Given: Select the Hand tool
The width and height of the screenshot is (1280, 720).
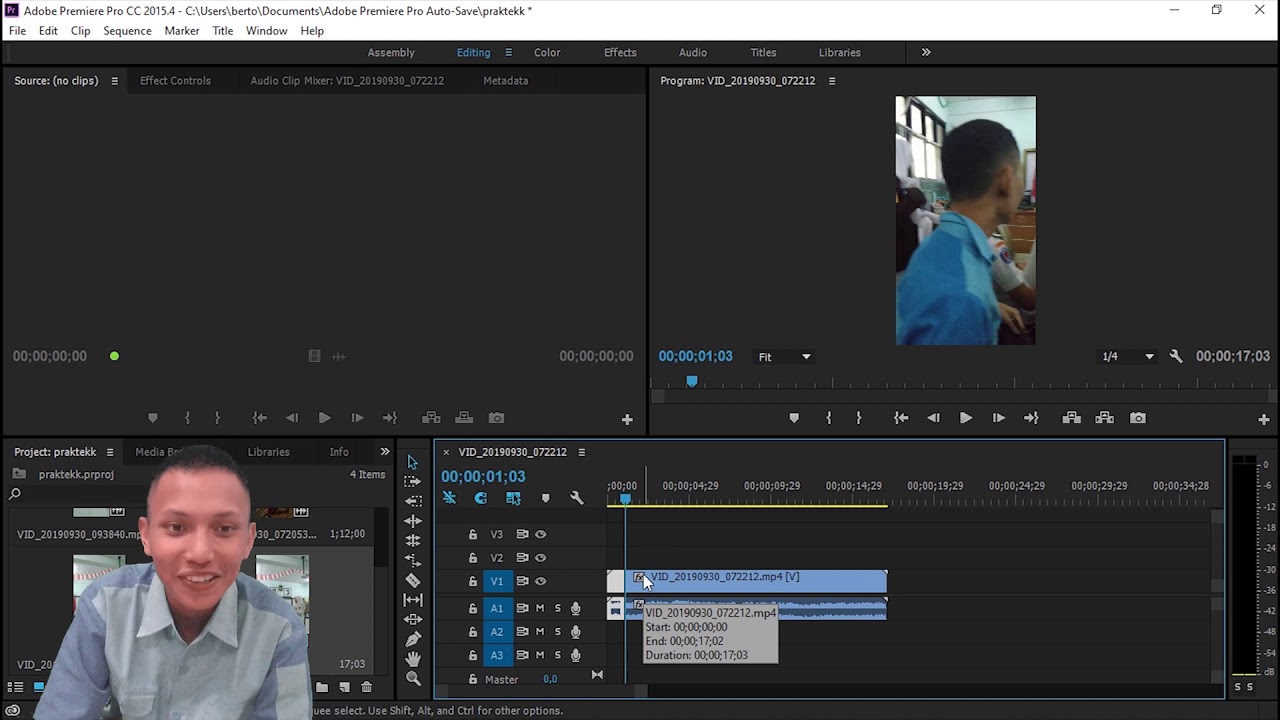Looking at the screenshot, I should coord(412,659).
